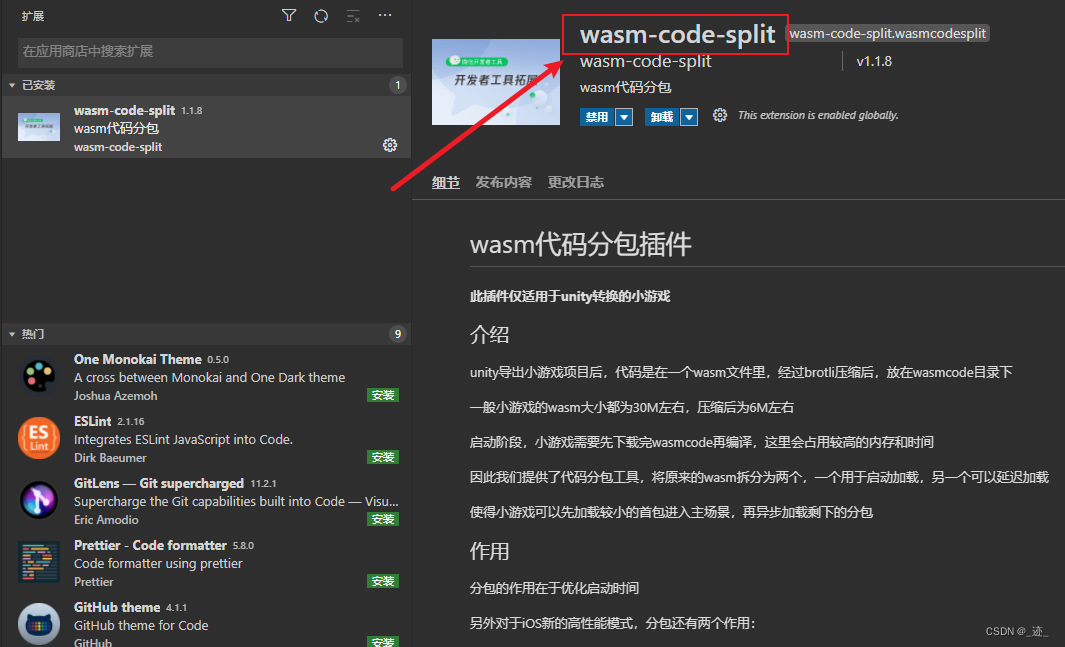The image size is (1065, 647).
Task: Click the wasm代码分包插件 heading
Action: click(581, 244)
